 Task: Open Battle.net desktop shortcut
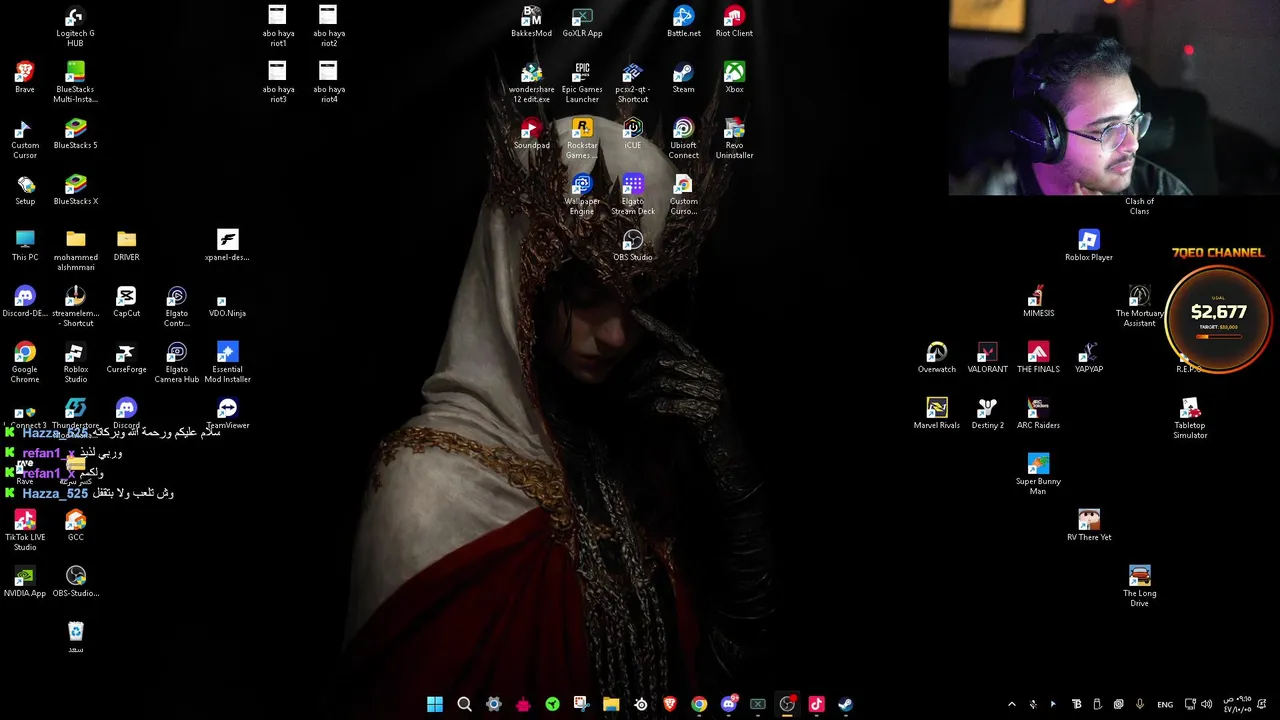(683, 22)
